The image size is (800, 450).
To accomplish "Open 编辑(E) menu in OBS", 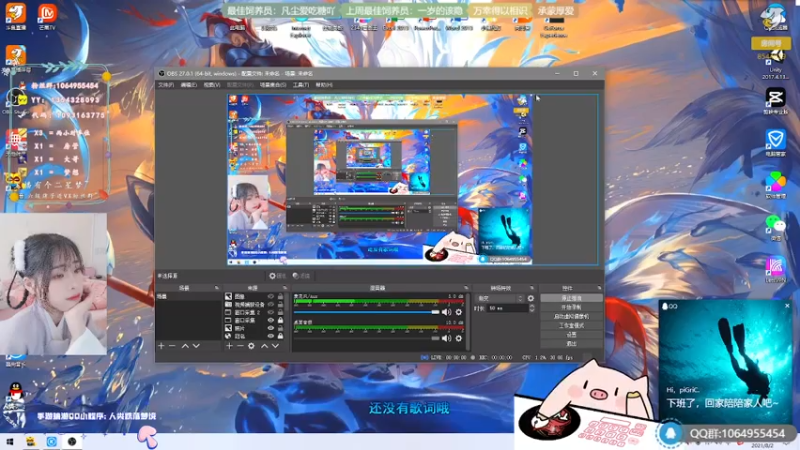I will (188, 85).
